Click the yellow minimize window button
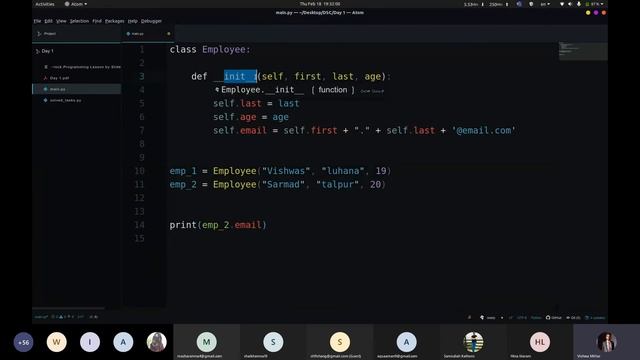This screenshot has height=360, width=640. pyautogui.click(x=588, y=13)
